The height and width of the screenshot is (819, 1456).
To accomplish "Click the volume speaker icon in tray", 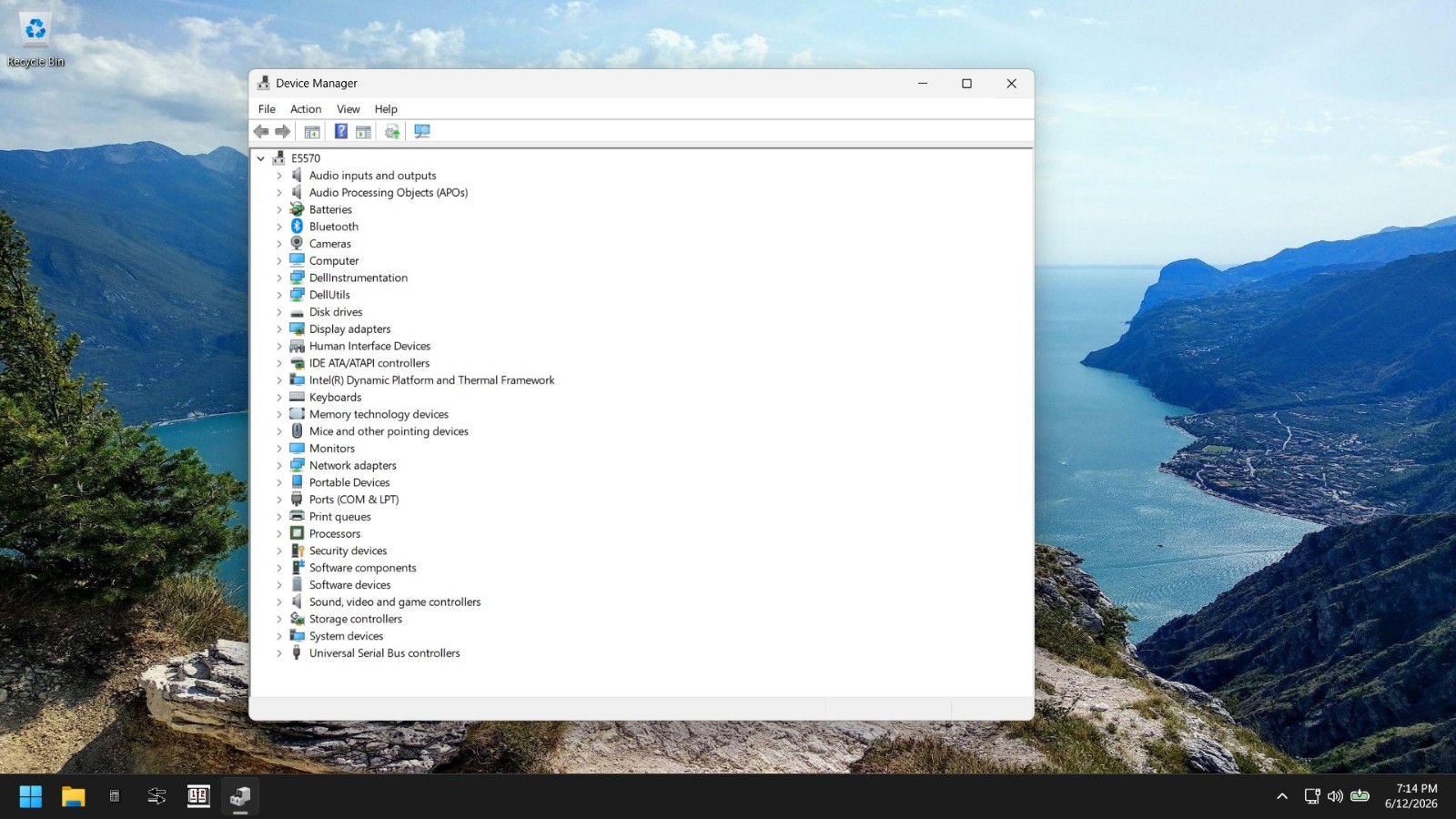I will (x=1335, y=796).
